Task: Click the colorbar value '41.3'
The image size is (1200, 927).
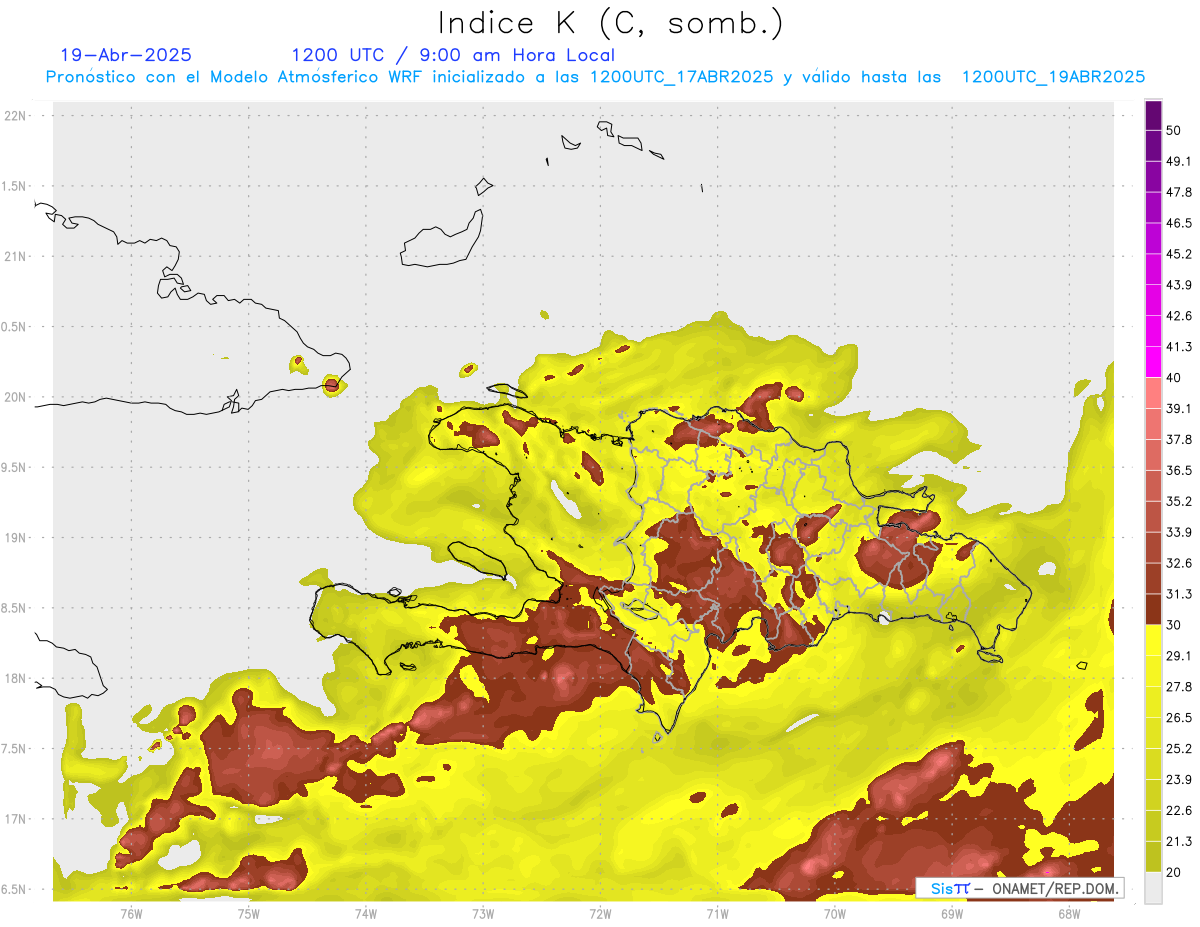Action: (1178, 347)
